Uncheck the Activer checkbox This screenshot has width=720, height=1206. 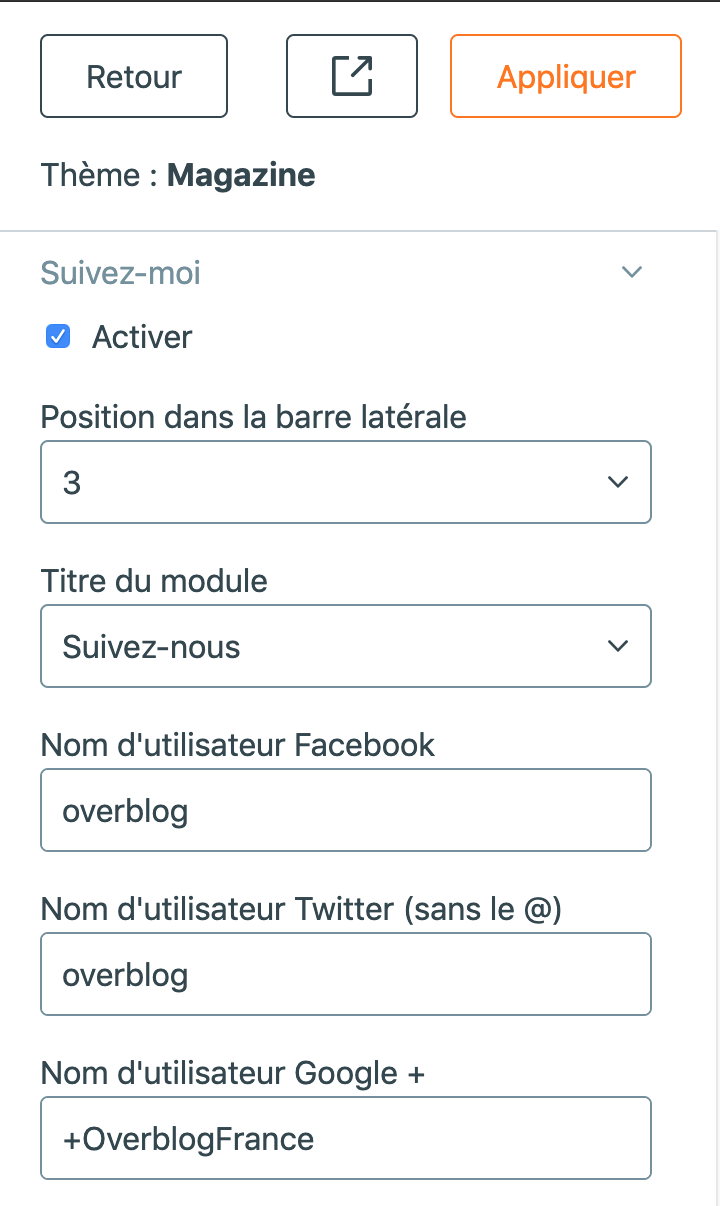click(58, 337)
